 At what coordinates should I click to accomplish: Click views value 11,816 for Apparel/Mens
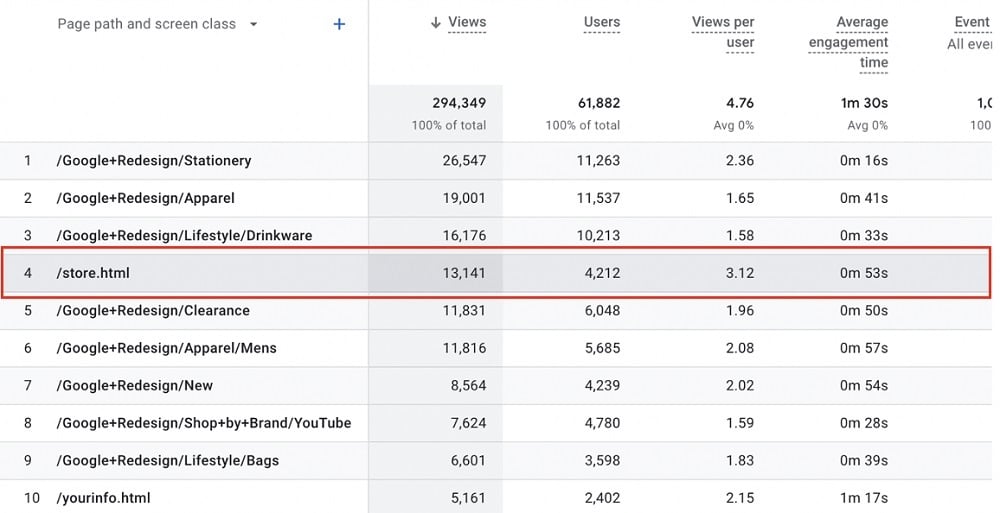464,348
